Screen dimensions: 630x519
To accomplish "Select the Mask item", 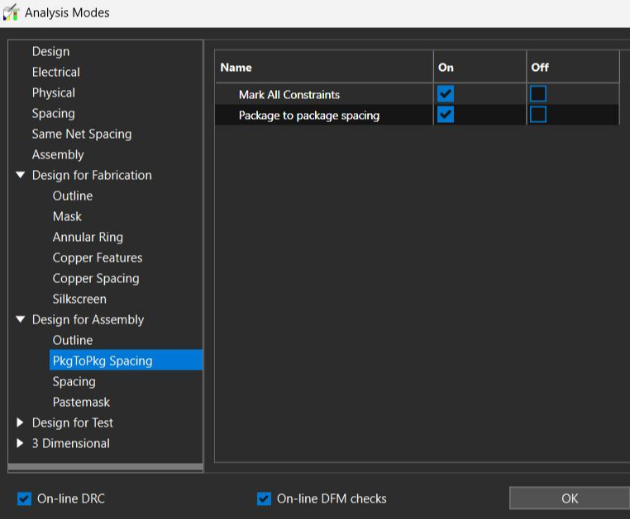I will [67, 217].
